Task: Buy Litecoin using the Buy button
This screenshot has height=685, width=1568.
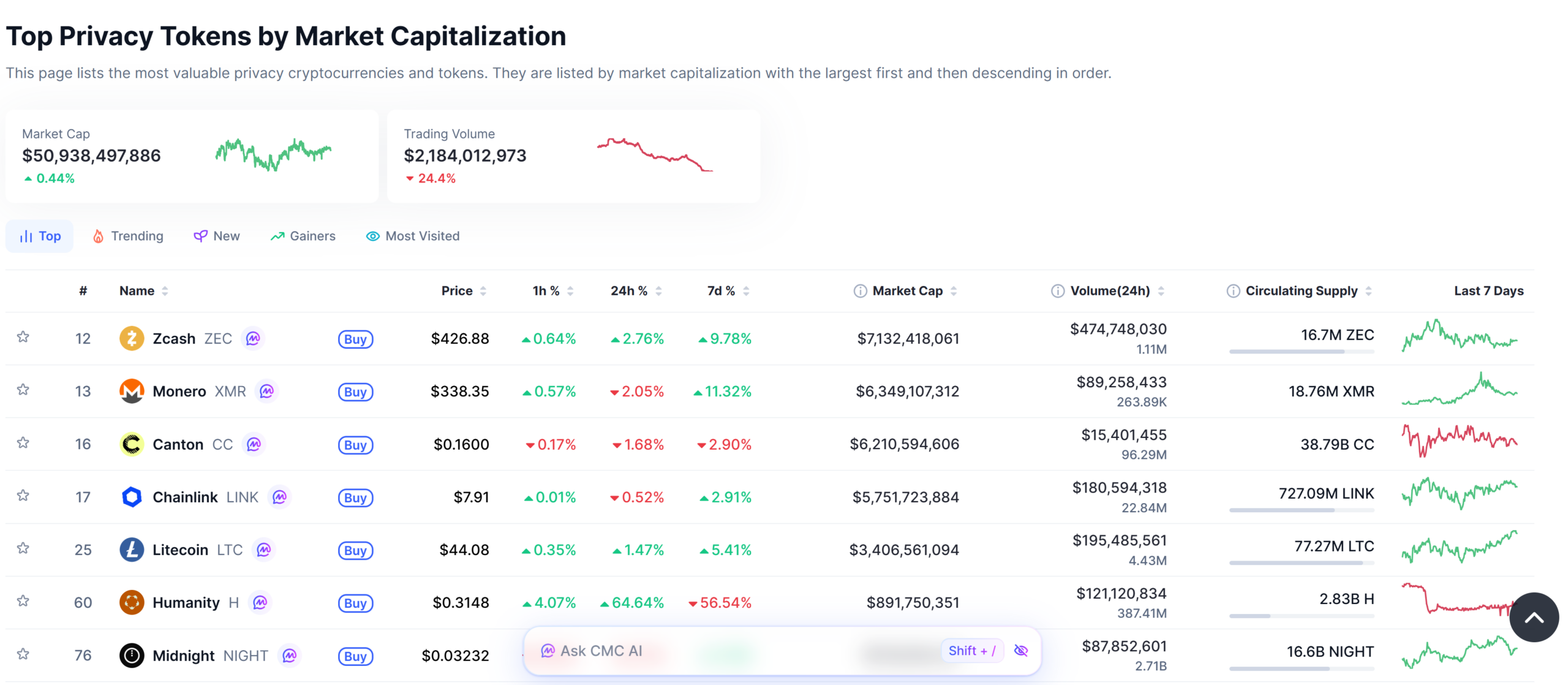Action: pos(355,551)
